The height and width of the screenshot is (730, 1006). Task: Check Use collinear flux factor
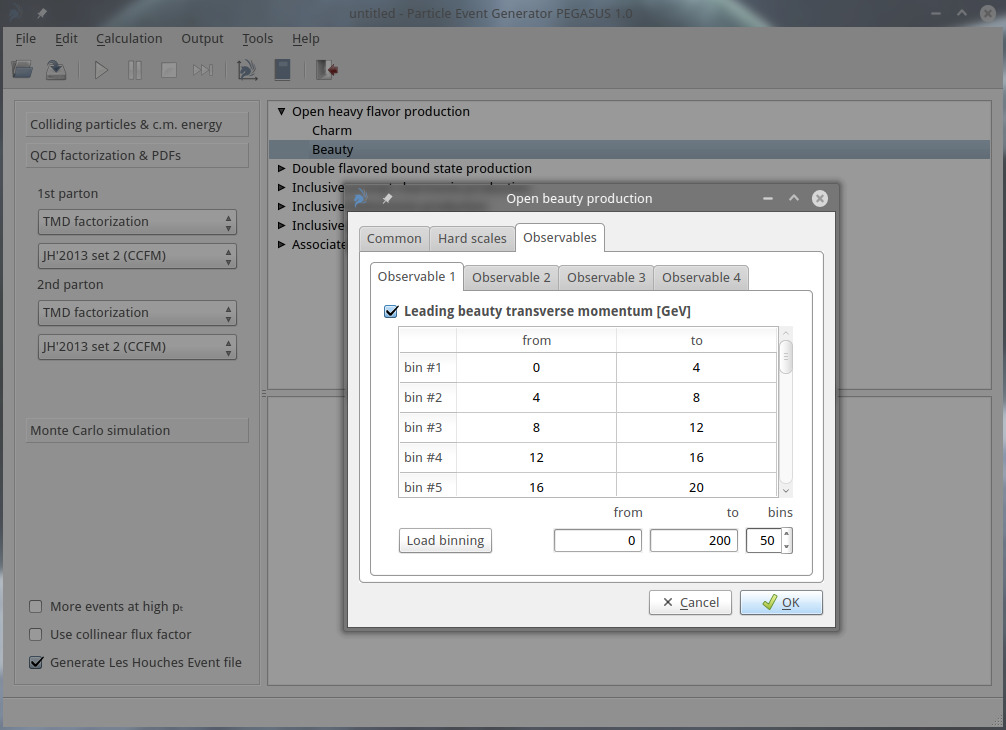37,634
